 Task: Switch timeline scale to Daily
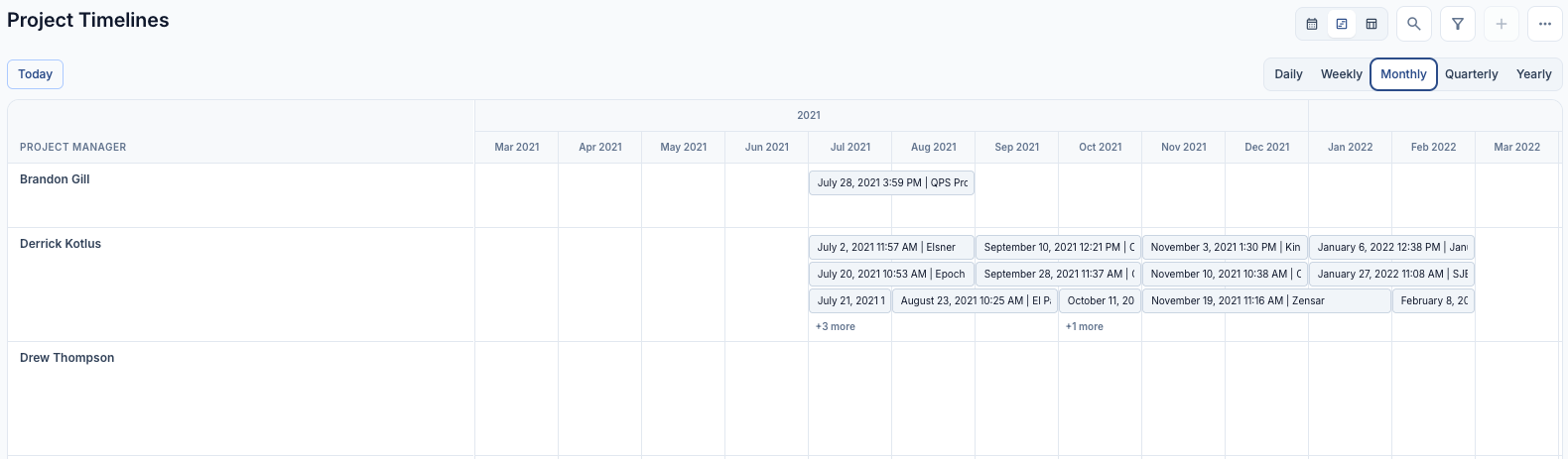pos(1288,74)
